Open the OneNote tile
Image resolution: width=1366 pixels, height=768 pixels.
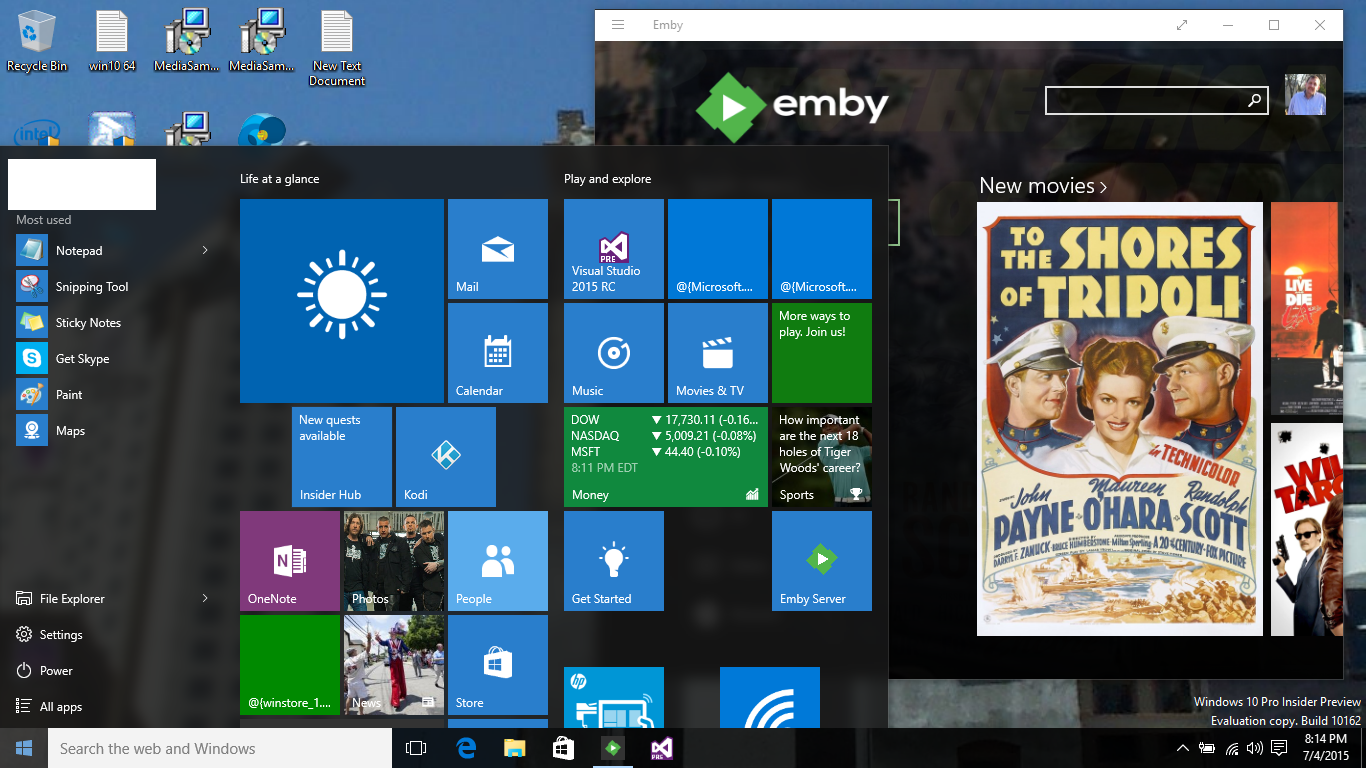coord(290,561)
